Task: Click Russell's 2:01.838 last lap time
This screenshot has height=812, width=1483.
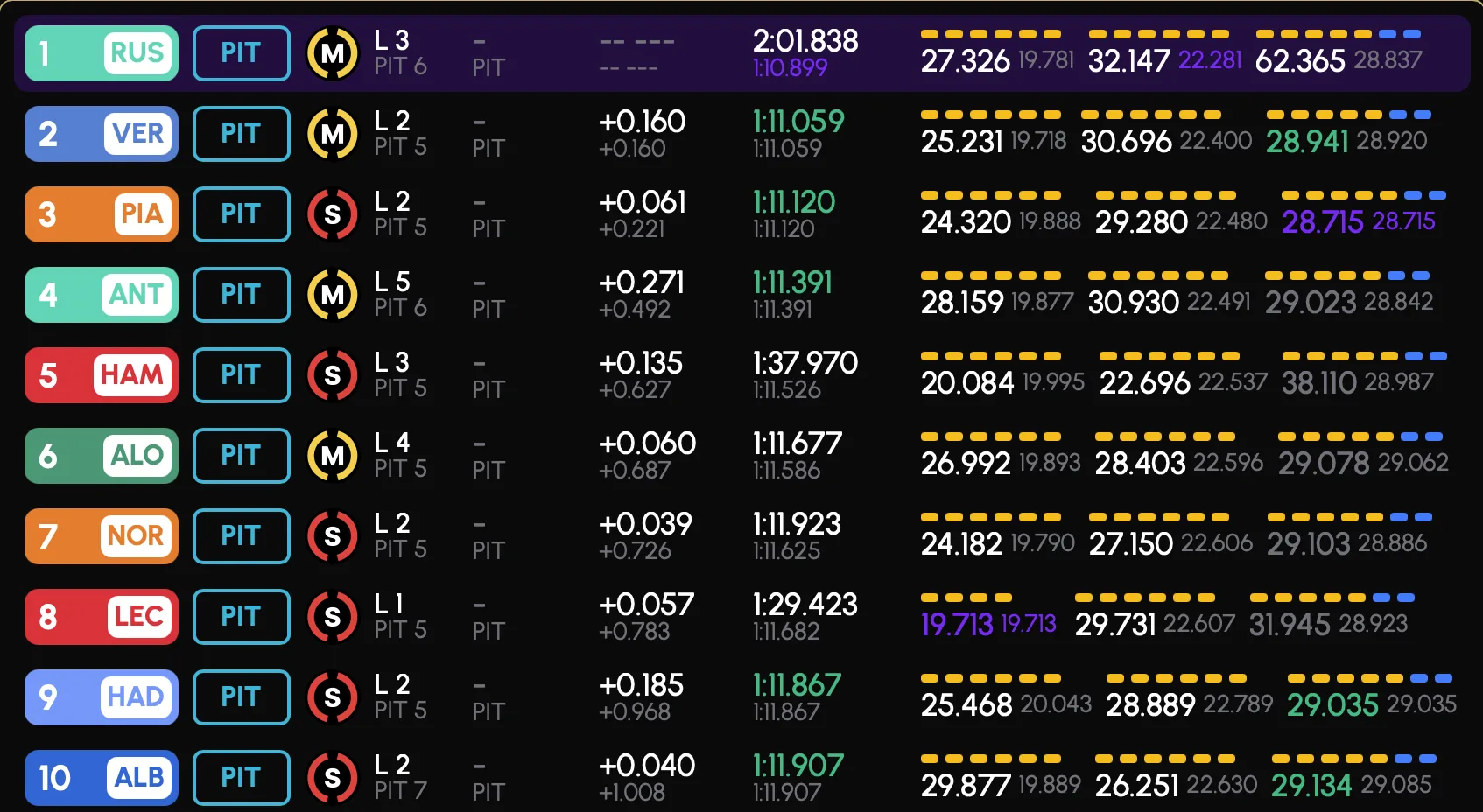Action: point(805,41)
